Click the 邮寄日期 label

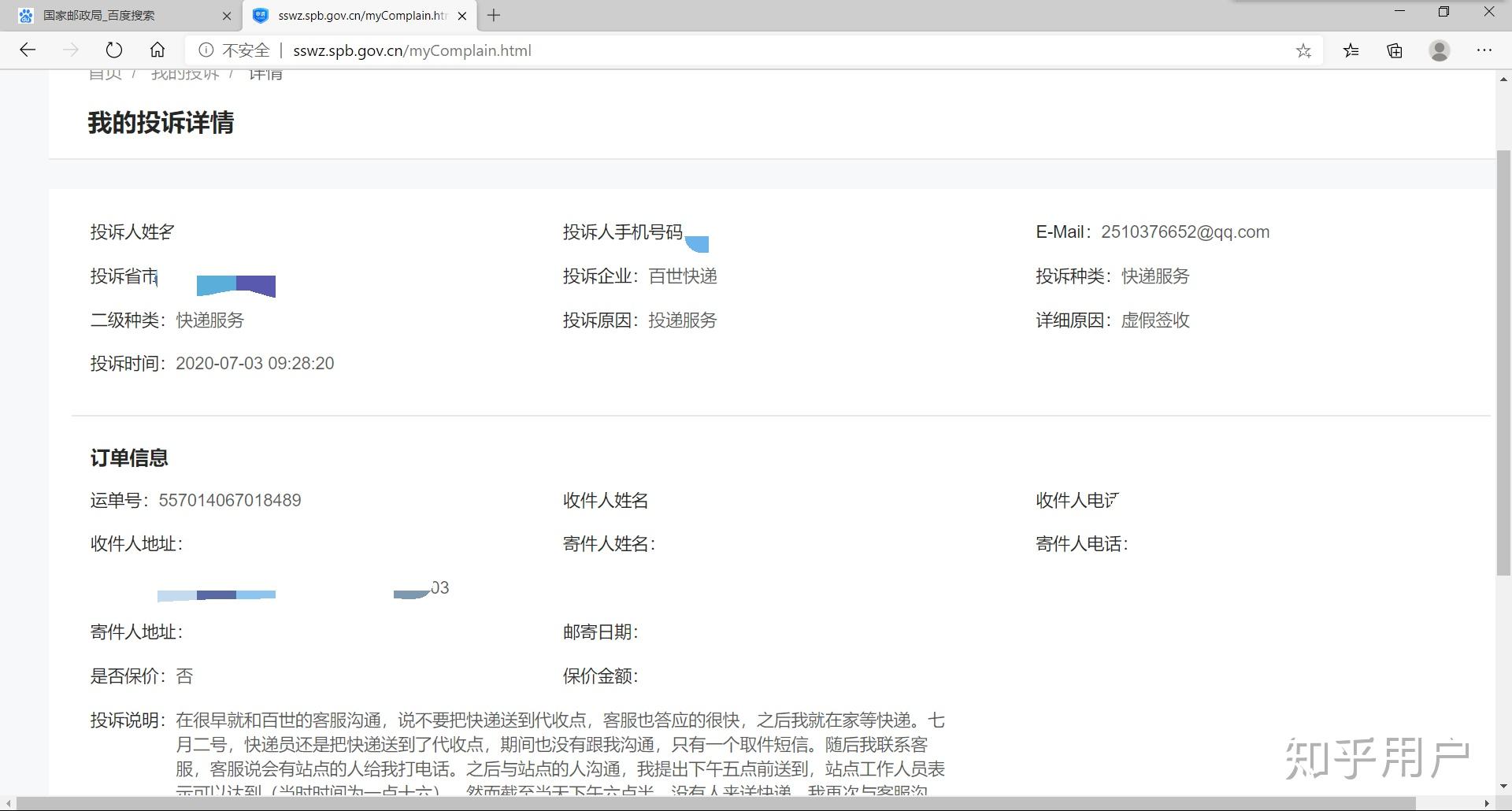tap(601, 632)
